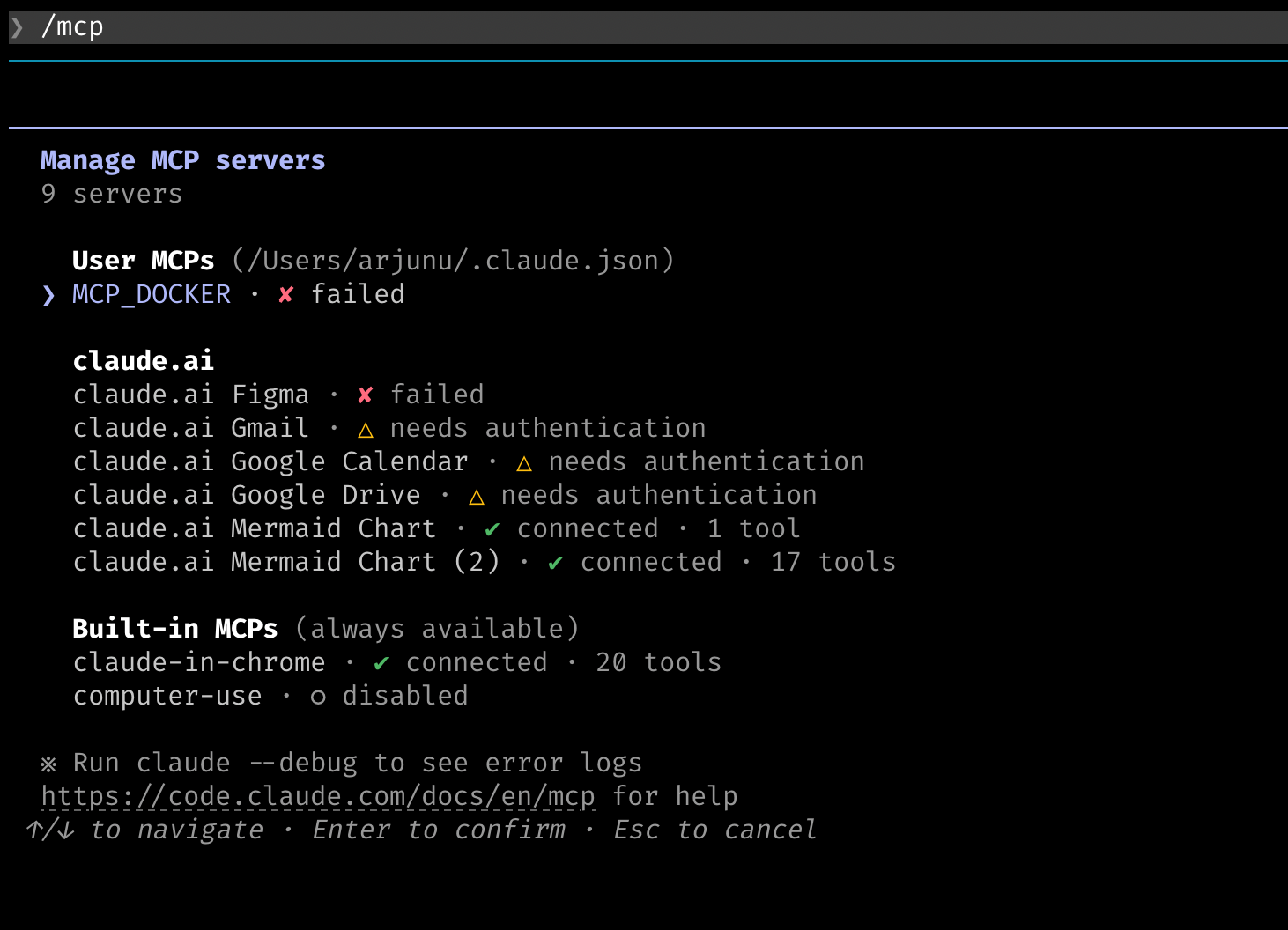Click 'connected' status on claude-in-chrome row

click(477, 662)
